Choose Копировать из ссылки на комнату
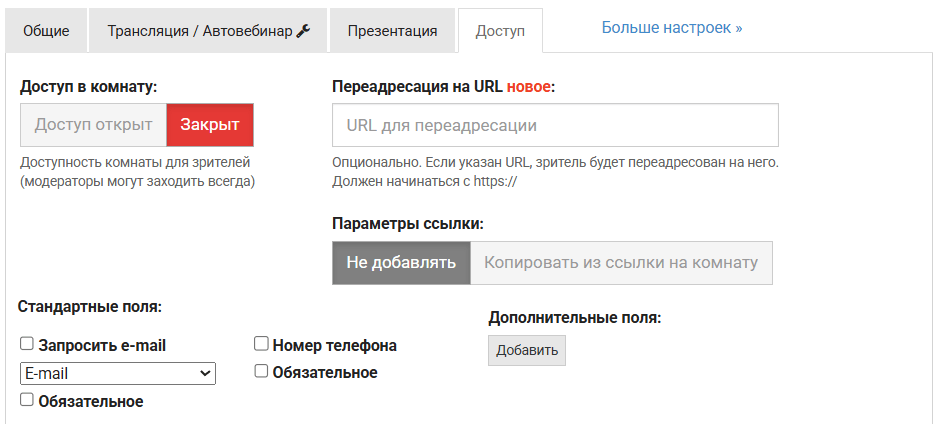The height and width of the screenshot is (424, 937). (621, 263)
